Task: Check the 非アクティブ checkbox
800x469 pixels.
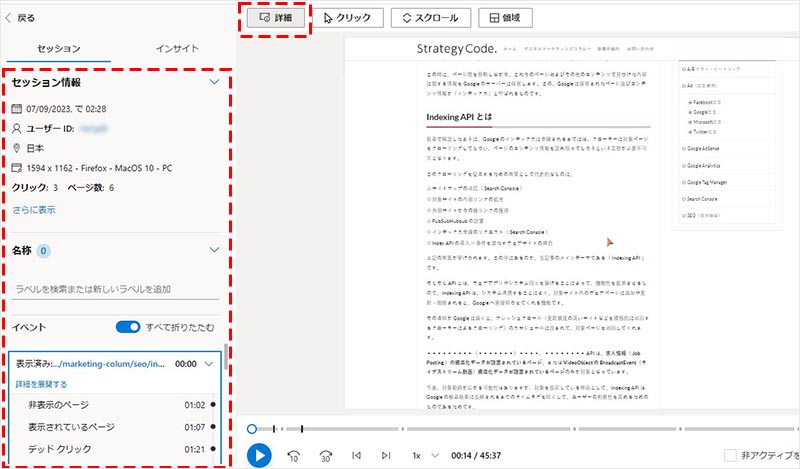Action: click(x=731, y=455)
